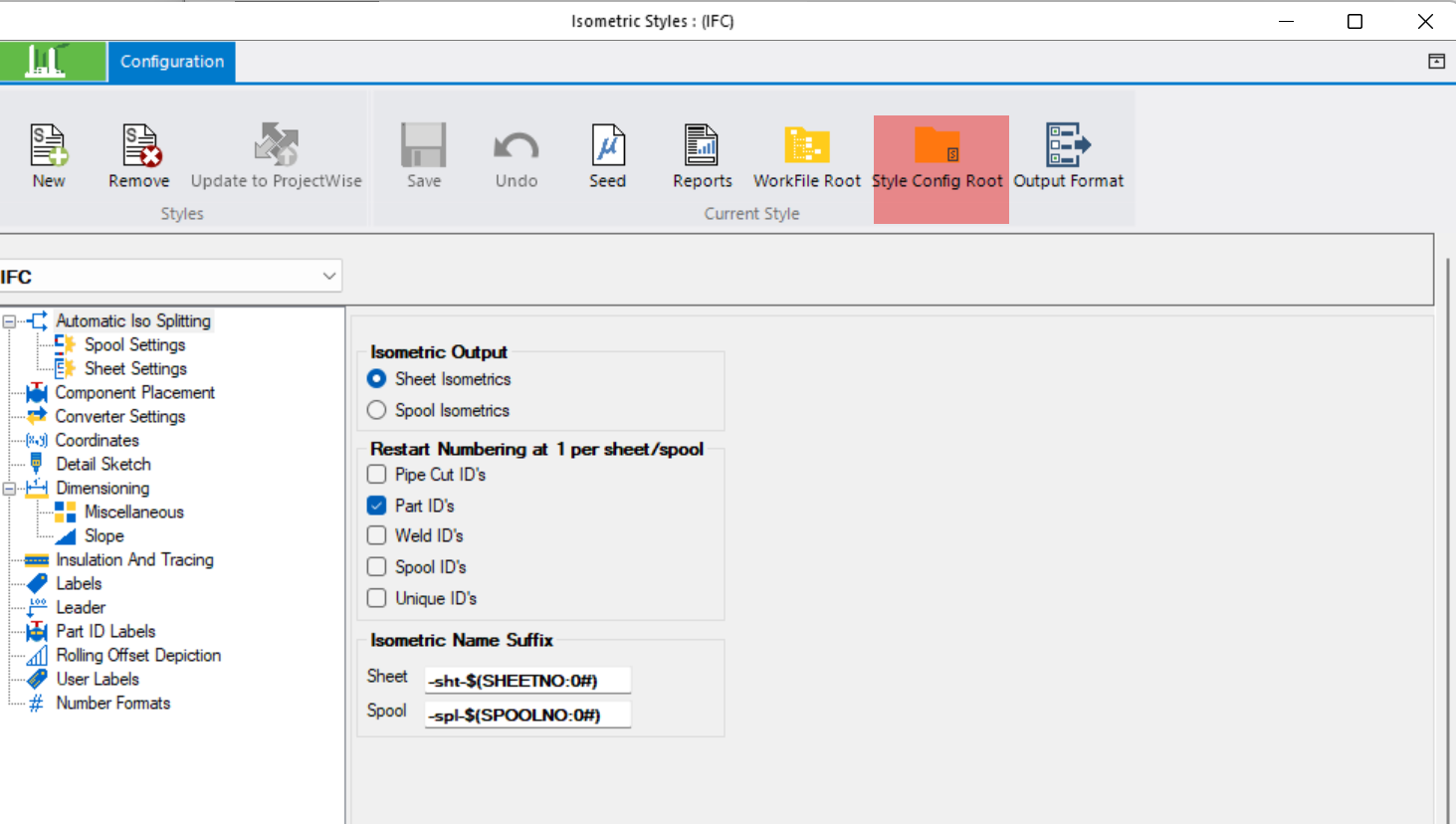Enable the Weld ID's checkbox

point(376,535)
